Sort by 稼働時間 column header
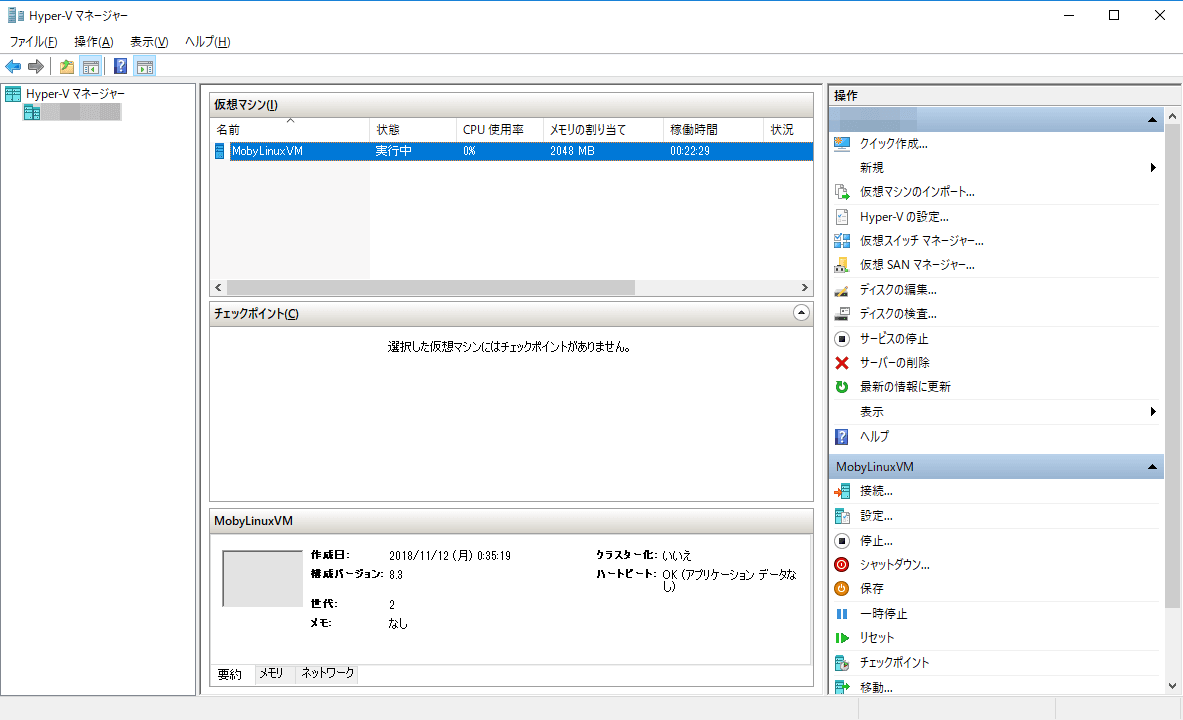This screenshot has width=1183, height=720. (713, 130)
